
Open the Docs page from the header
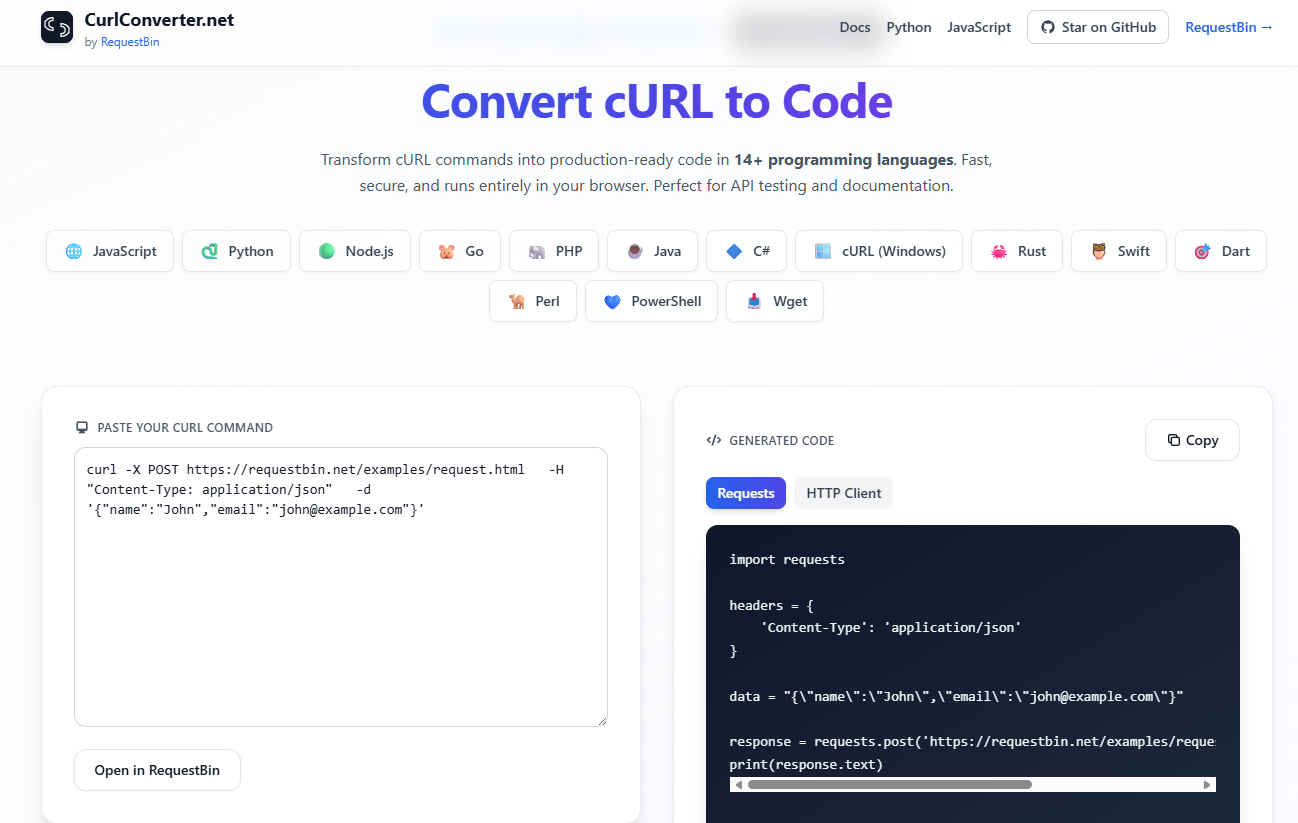click(855, 27)
